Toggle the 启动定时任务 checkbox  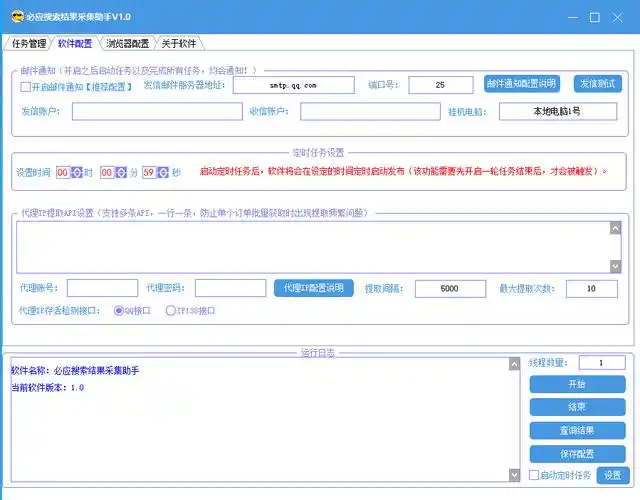pos(534,475)
